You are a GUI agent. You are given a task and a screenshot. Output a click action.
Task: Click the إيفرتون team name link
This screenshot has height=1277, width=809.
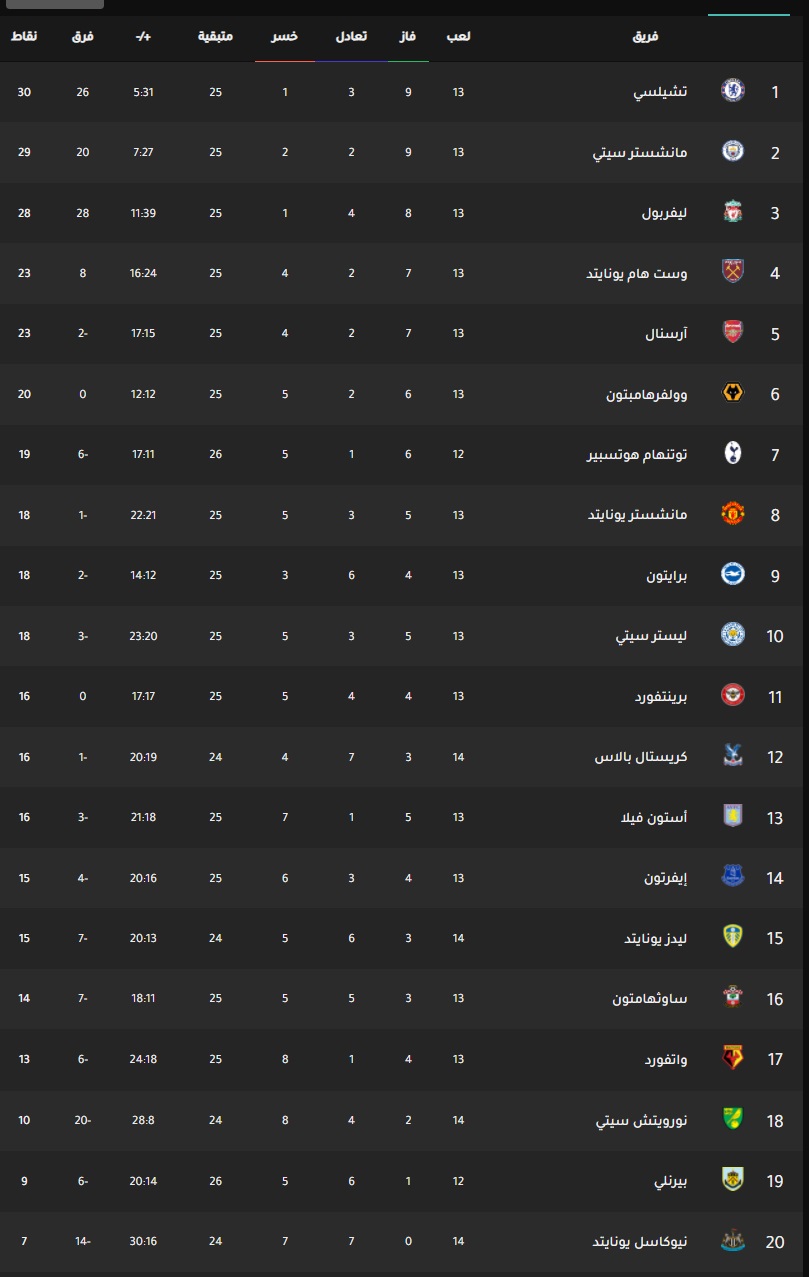pos(666,878)
